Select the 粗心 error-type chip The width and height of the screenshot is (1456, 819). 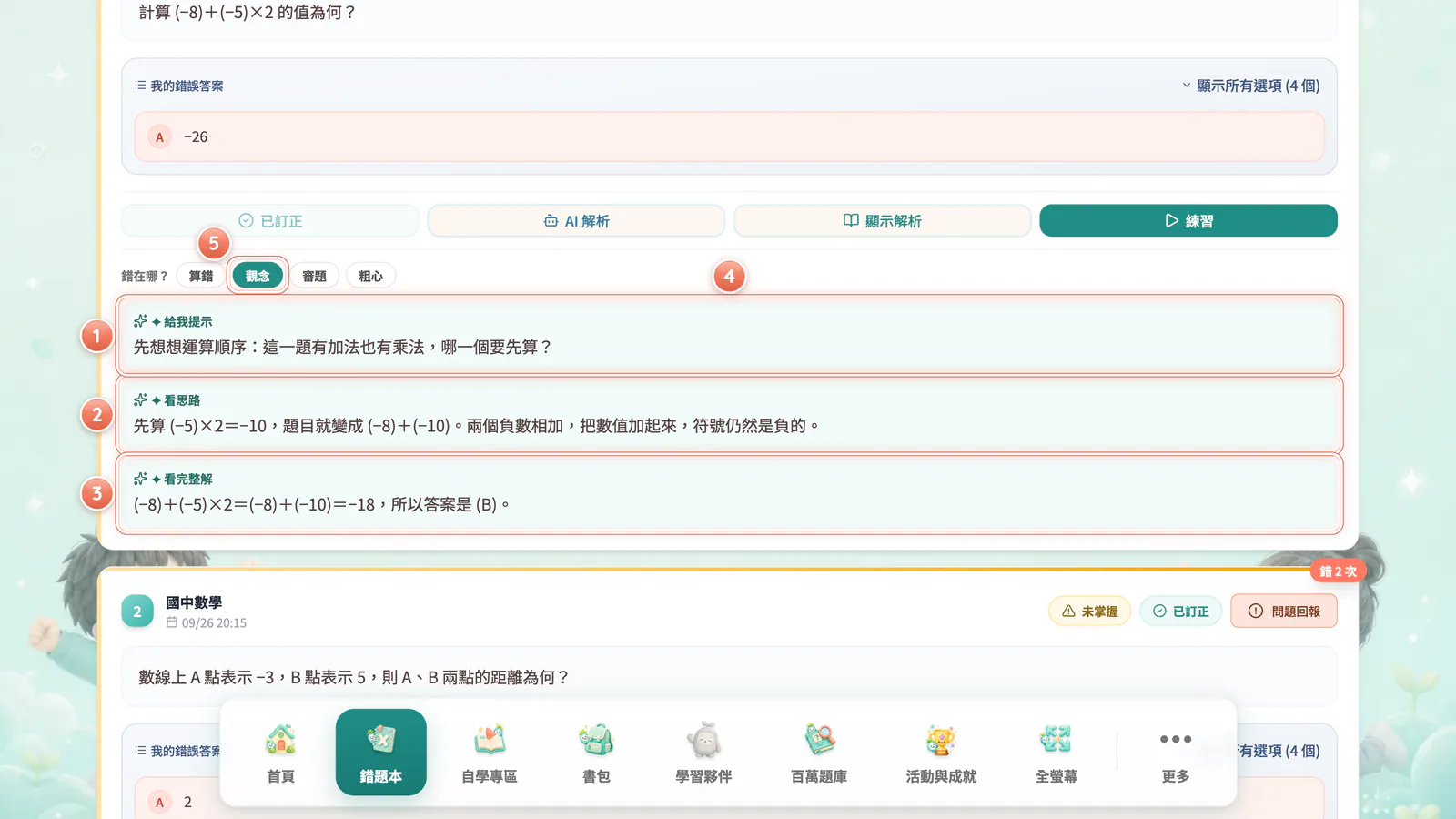click(370, 276)
